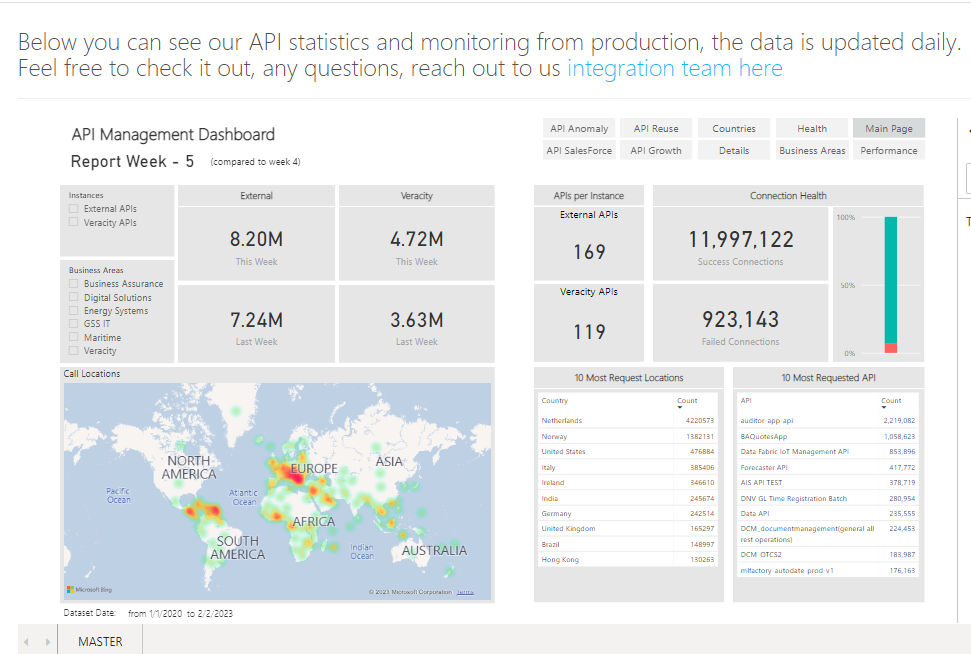Click the Europe heat spot on map
This screenshot has height=654, width=971.
pyautogui.click(x=295, y=477)
